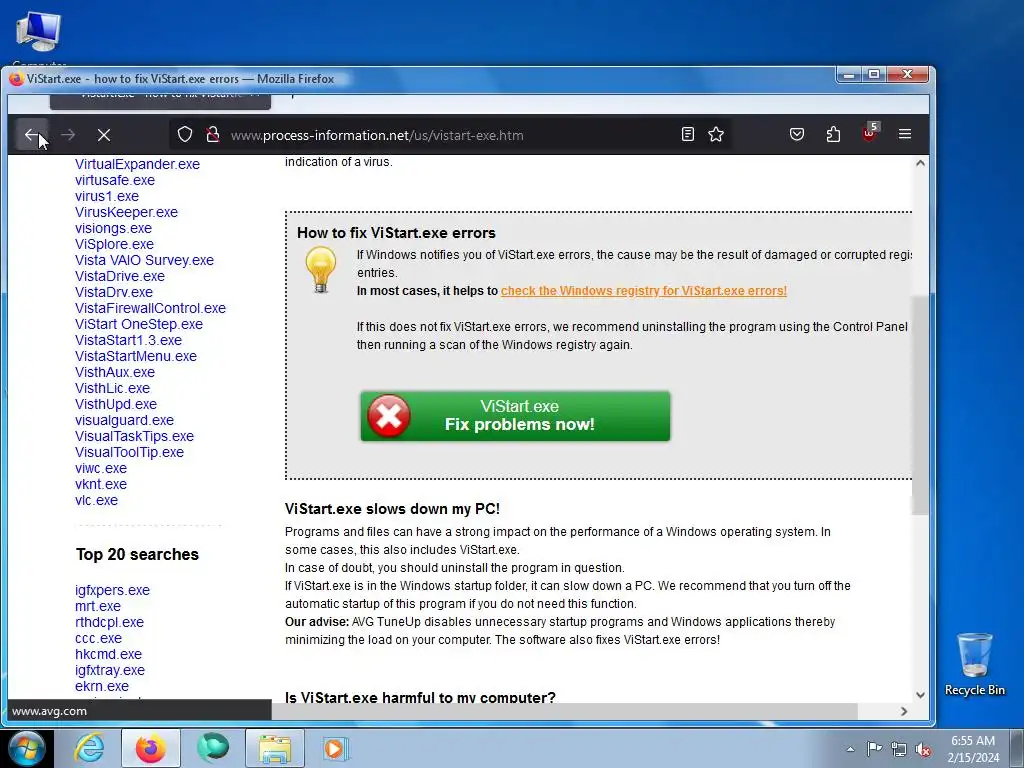Open hkcmd.exe top search link
Viewport: 1024px width, 768px height.
[x=108, y=654]
